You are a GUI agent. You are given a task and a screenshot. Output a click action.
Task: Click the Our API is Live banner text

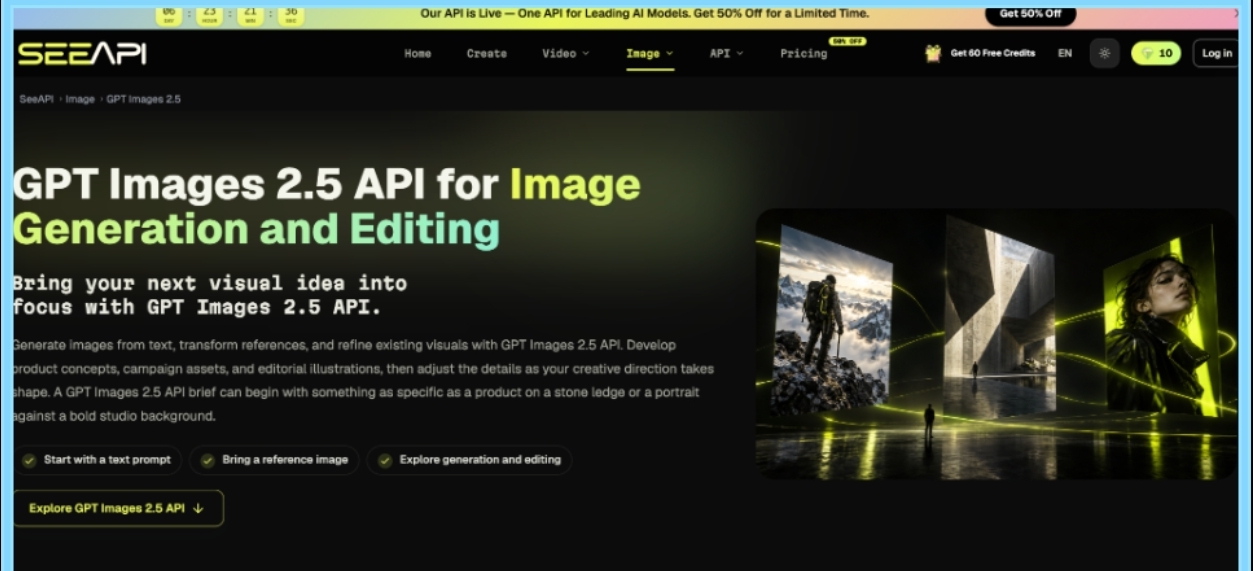(x=644, y=14)
